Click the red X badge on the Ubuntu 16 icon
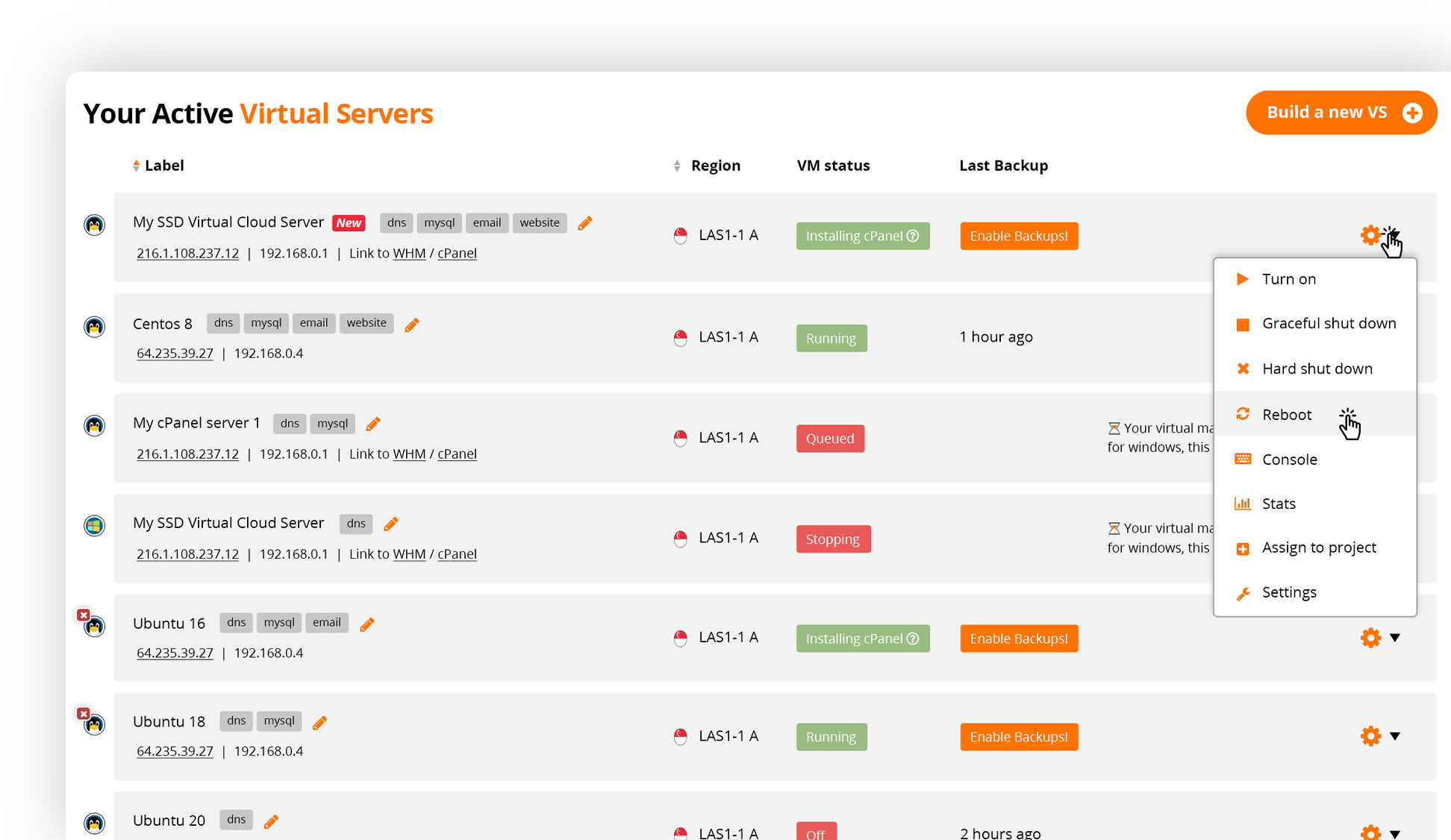The height and width of the screenshot is (840, 1451). pos(83,615)
